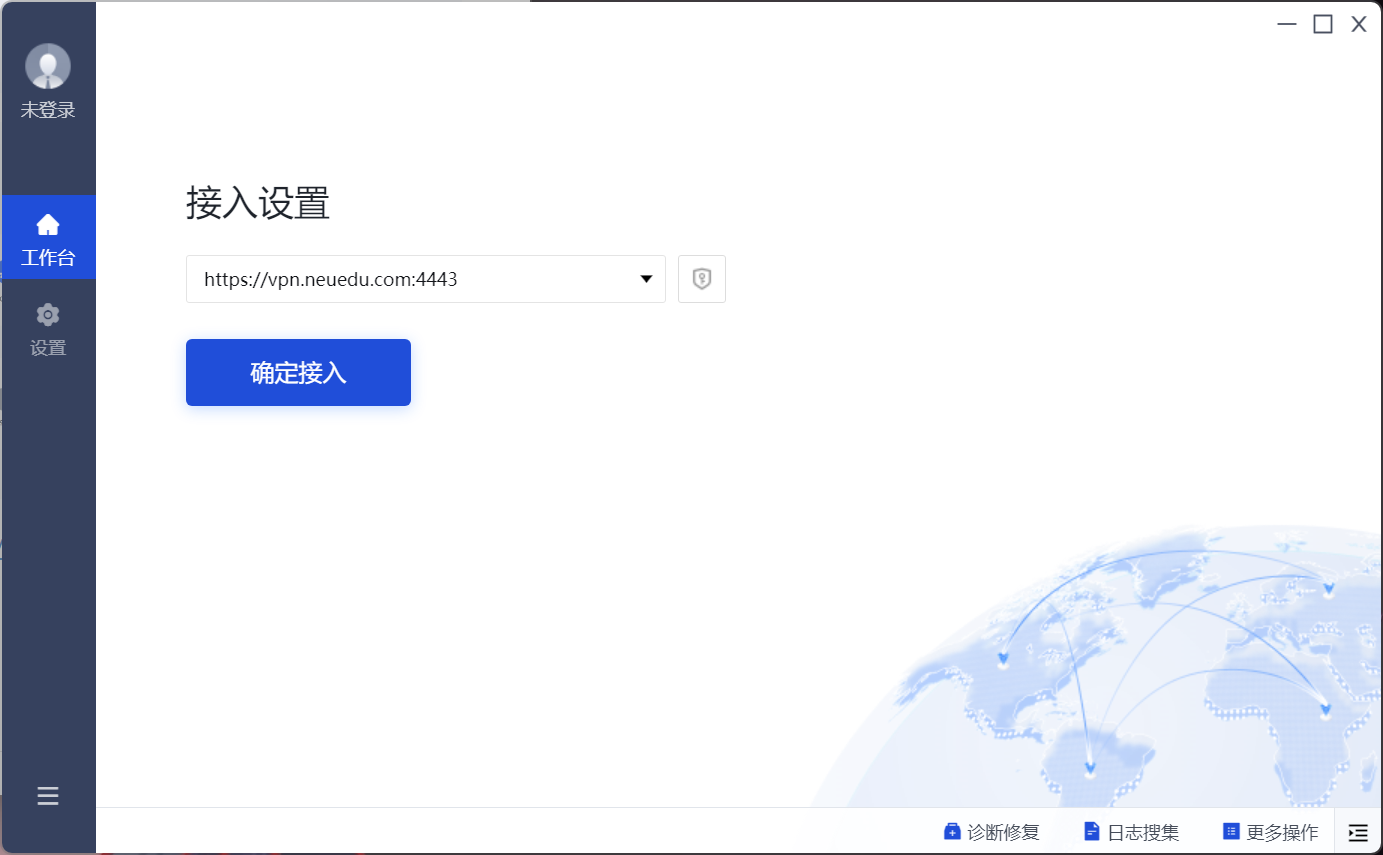Open the 设置 tab label

(x=48, y=348)
